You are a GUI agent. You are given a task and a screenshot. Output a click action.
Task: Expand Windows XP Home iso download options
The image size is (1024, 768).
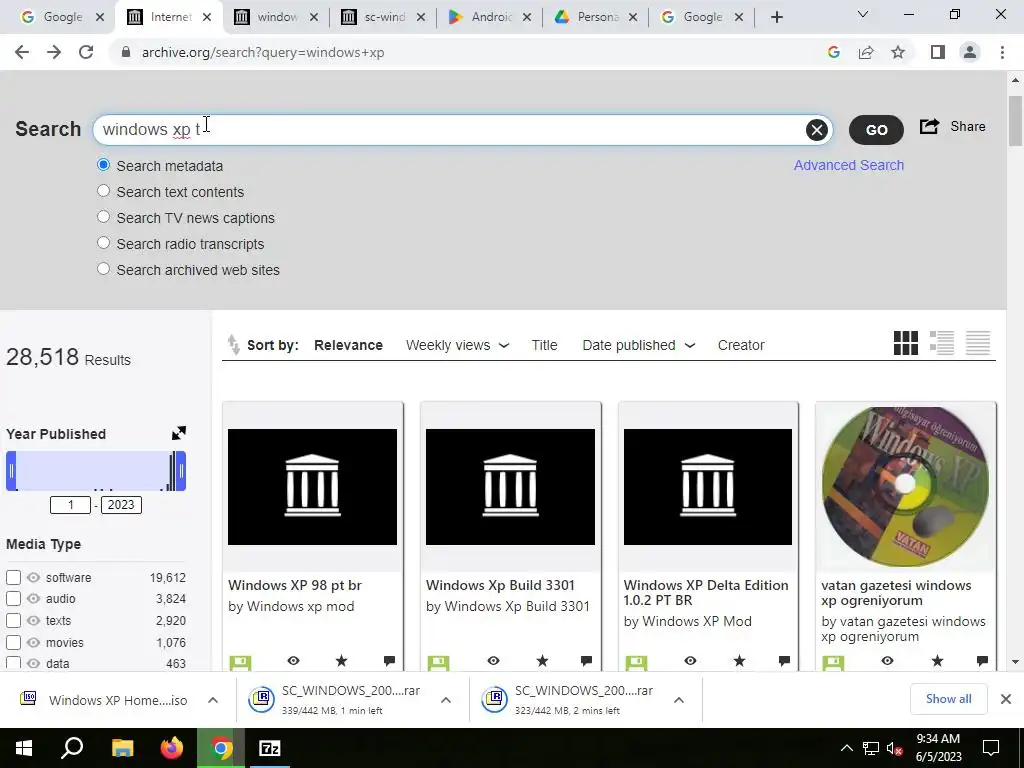click(x=213, y=700)
